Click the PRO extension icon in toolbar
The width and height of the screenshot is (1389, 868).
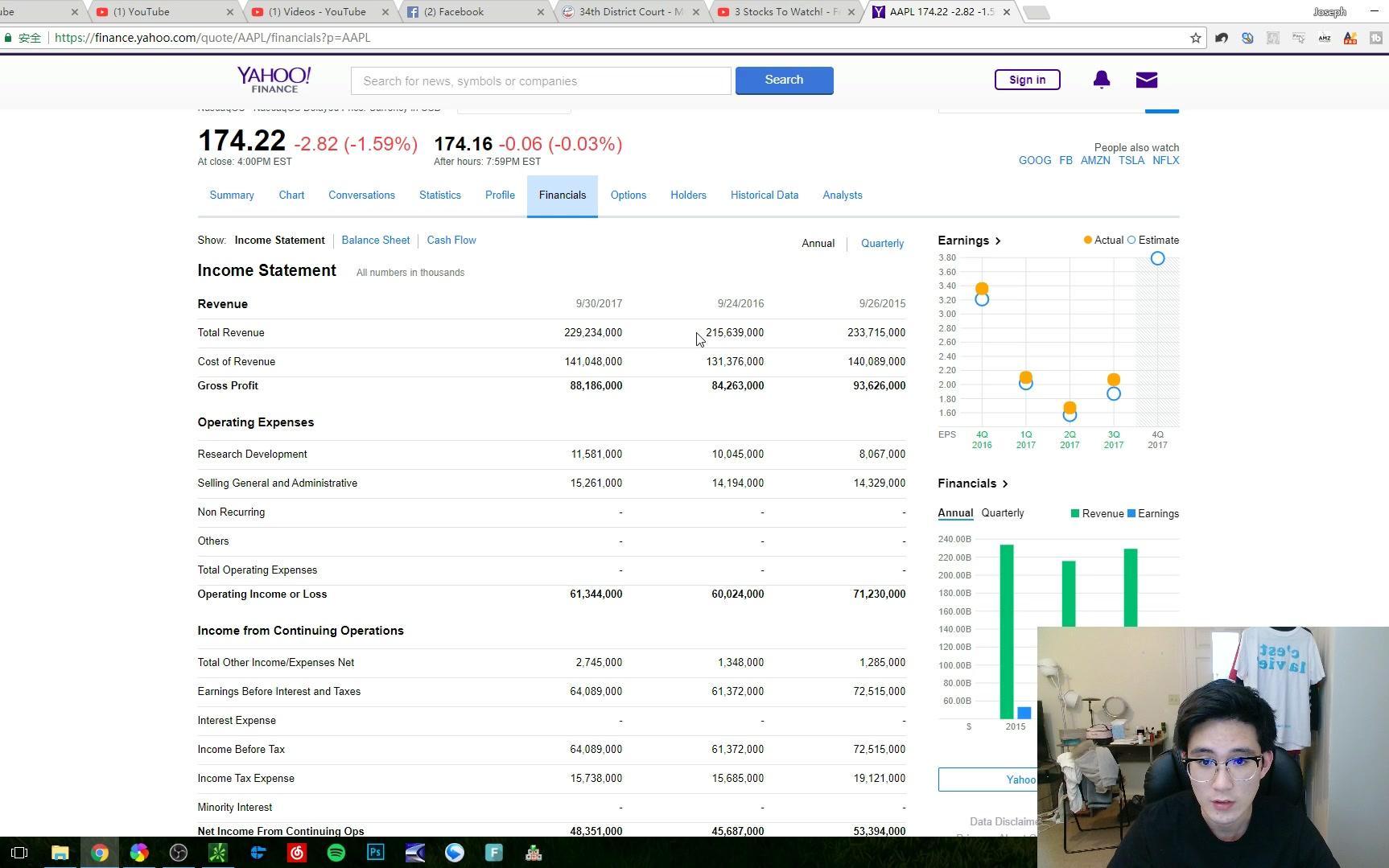point(1350,38)
